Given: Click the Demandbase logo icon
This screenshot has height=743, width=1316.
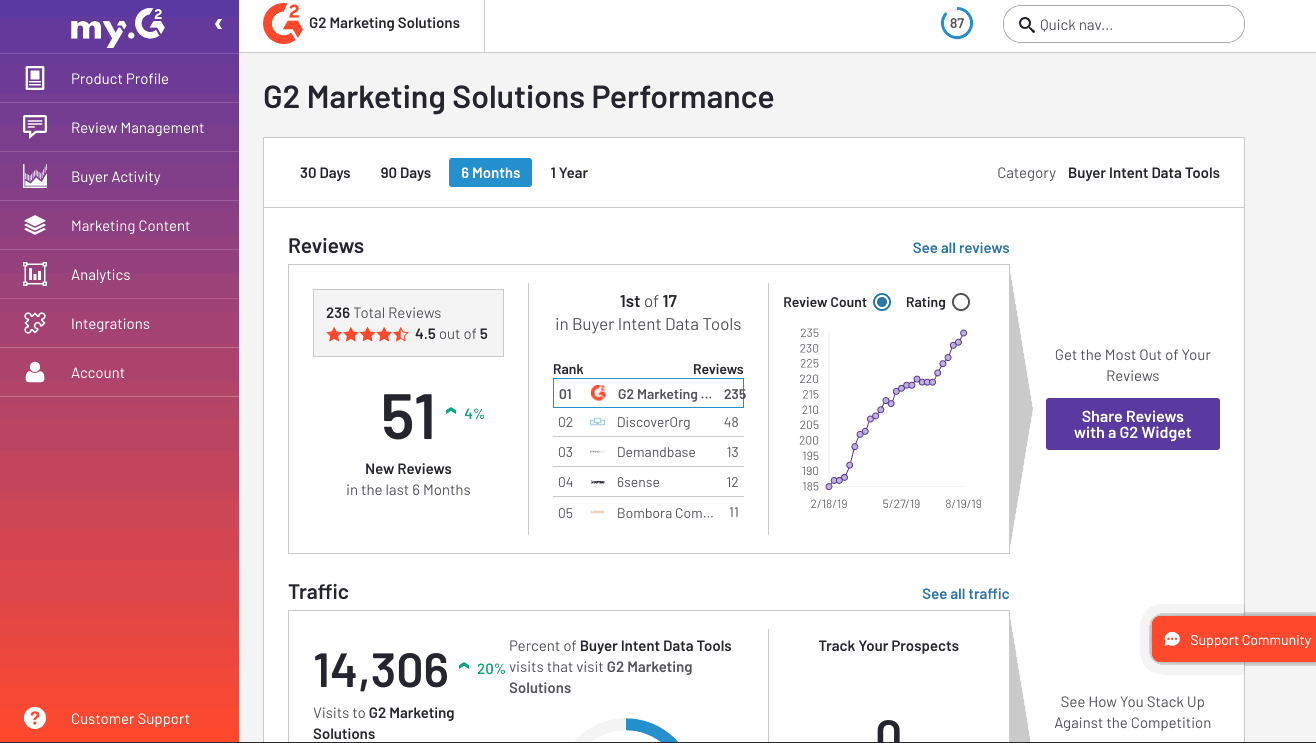Looking at the screenshot, I should click(x=597, y=452).
